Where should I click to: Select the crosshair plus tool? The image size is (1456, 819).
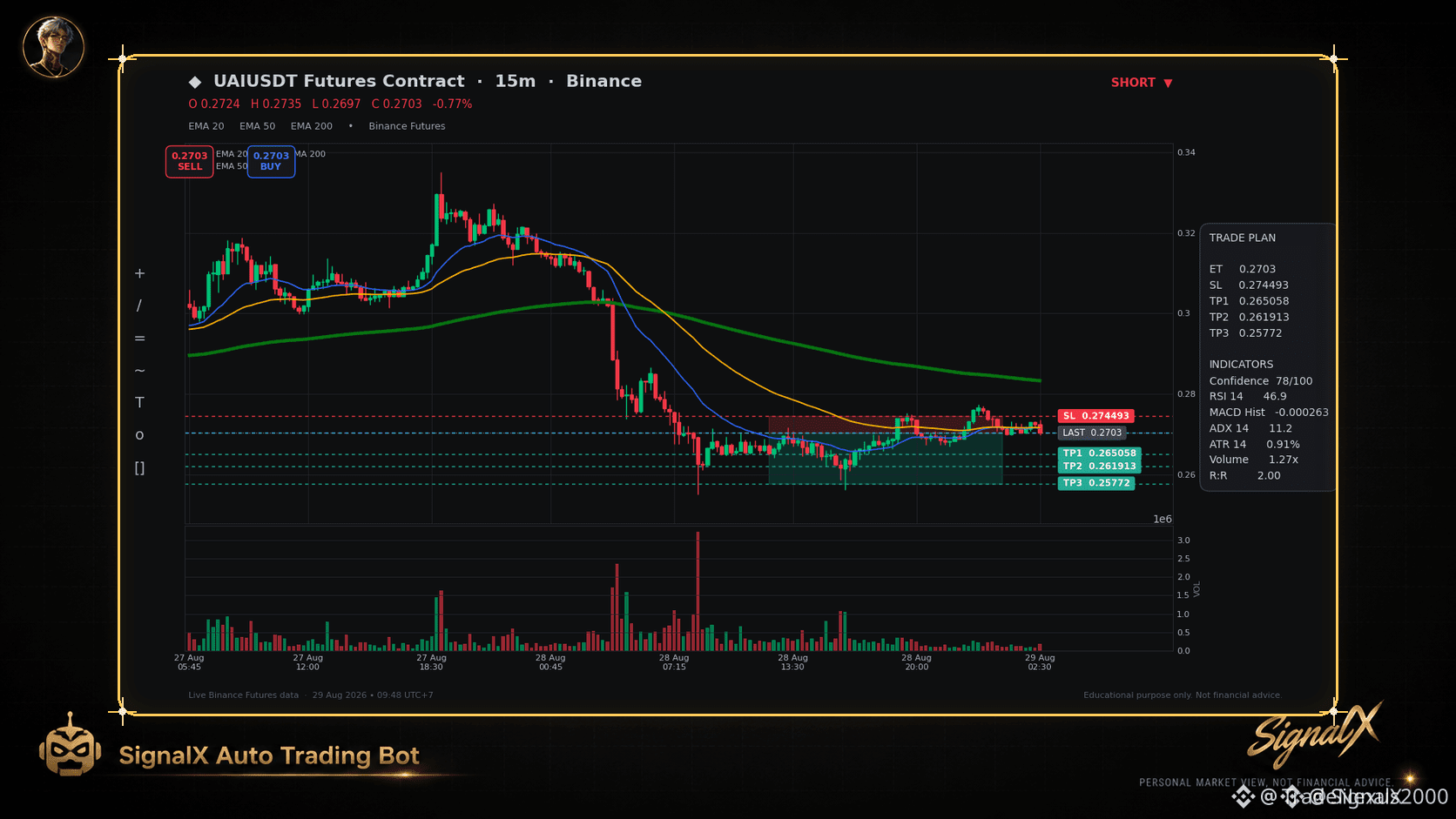pos(139,273)
